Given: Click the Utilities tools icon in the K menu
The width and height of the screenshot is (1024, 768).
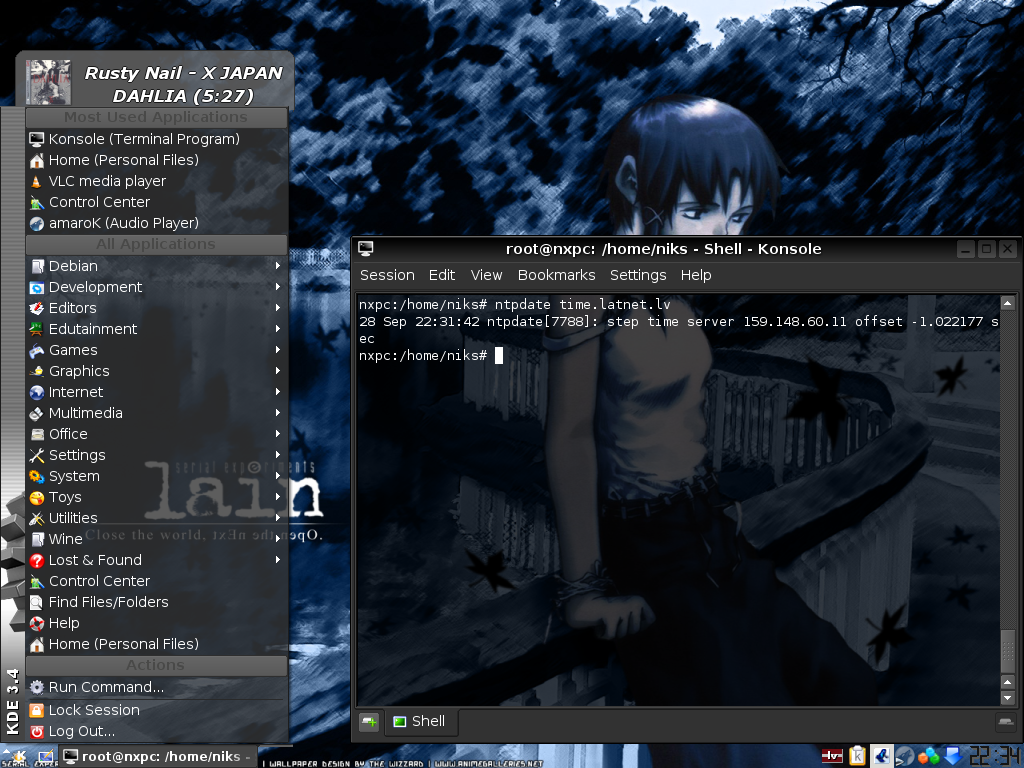Looking at the screenshot, I should [x=37, y=519].
